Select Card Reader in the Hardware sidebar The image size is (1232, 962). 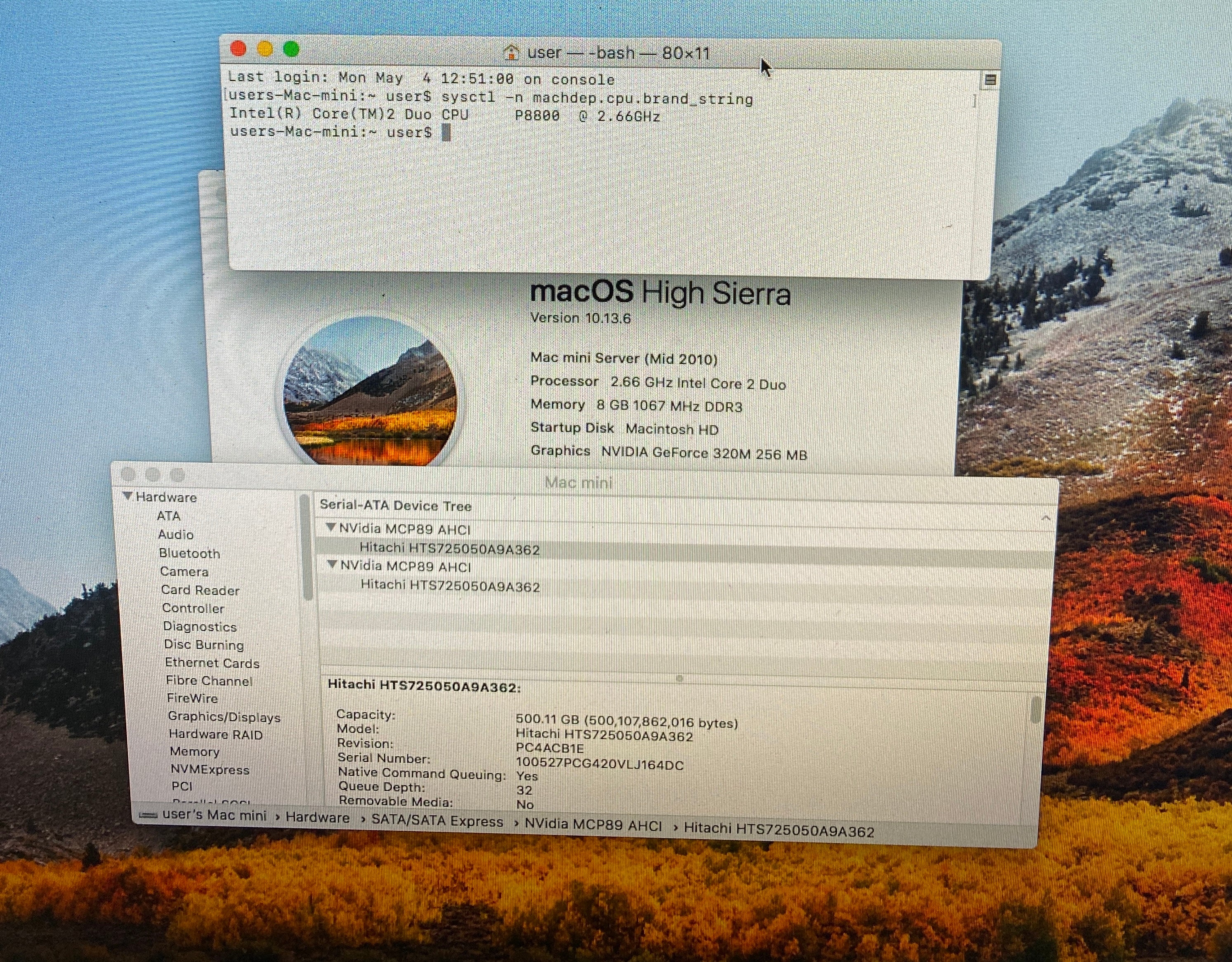point(200,590)
